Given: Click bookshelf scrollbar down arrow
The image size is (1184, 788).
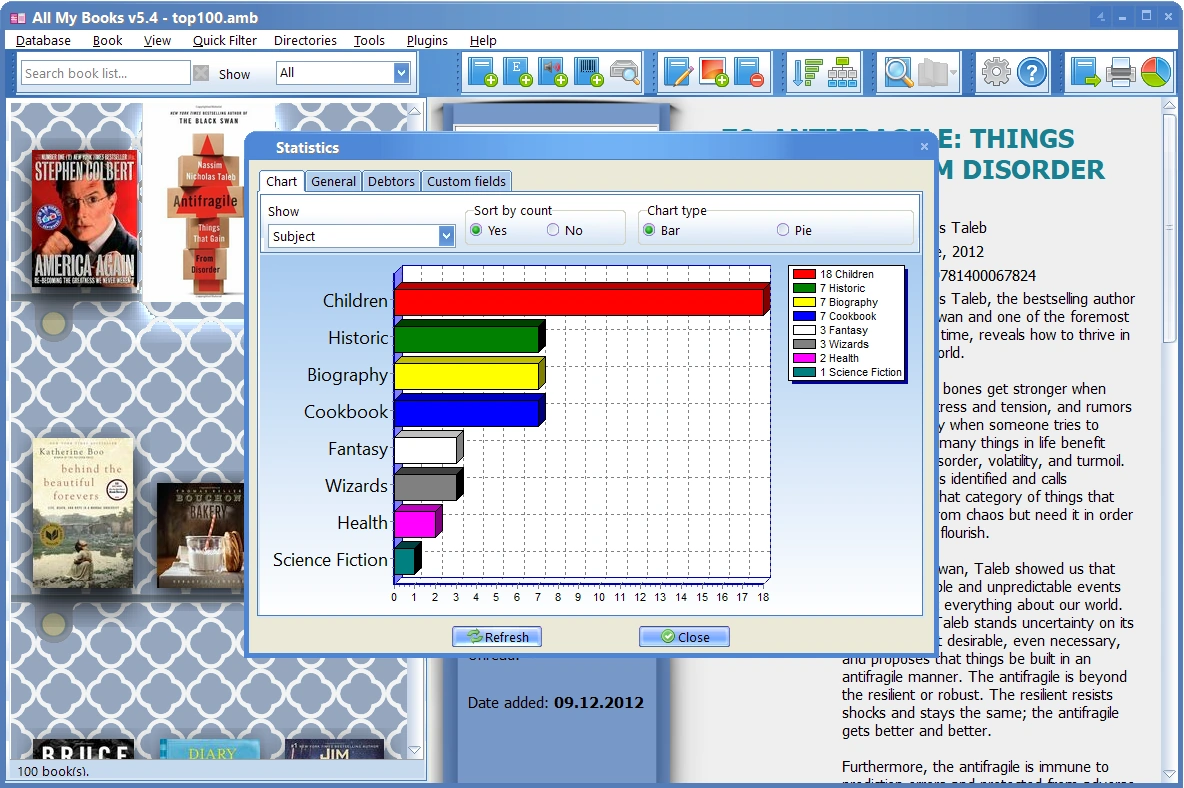Looking at the screenshot, I should tap(414, 750).
